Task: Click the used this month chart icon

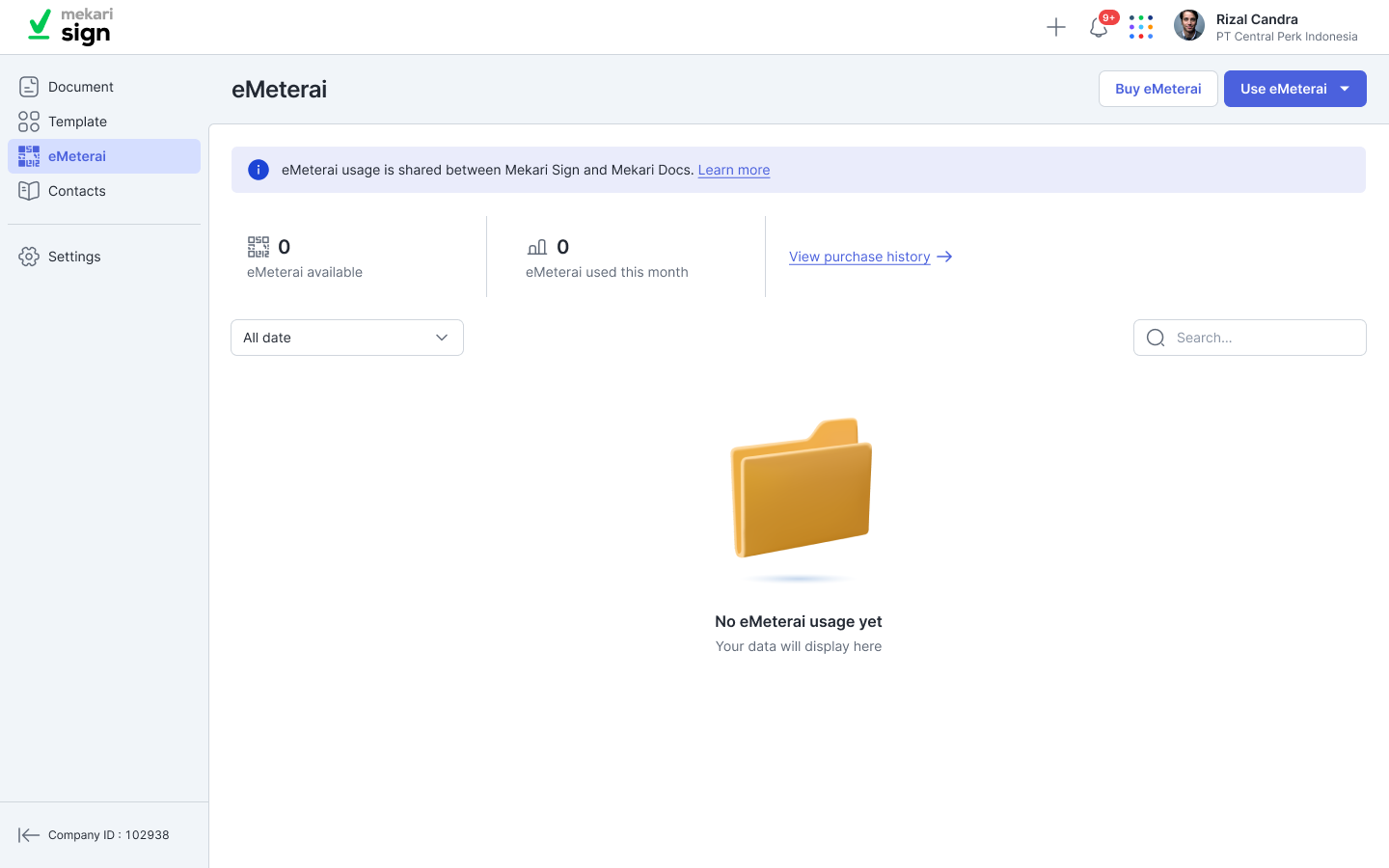Action: tap(537, 247)
